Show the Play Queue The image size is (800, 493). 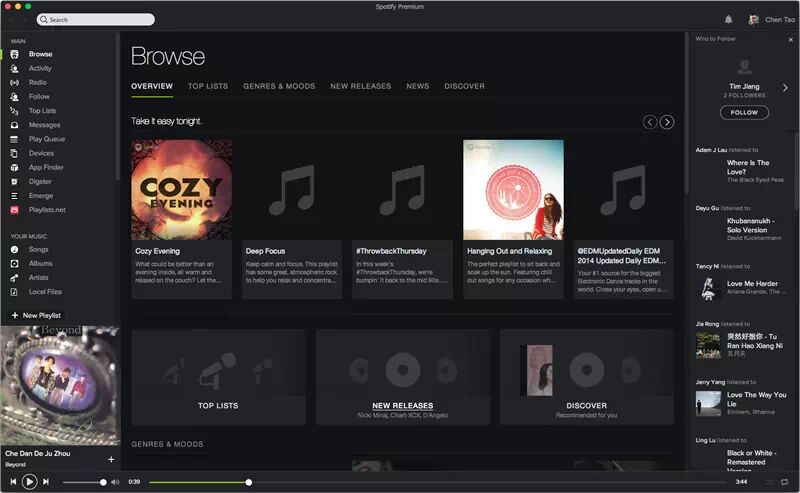(x=46, y=139)
